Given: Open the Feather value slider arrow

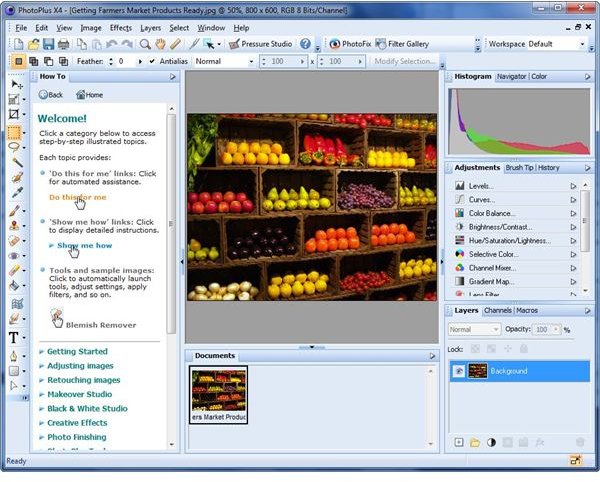Looking at the screenshot, I should [140, 61].
